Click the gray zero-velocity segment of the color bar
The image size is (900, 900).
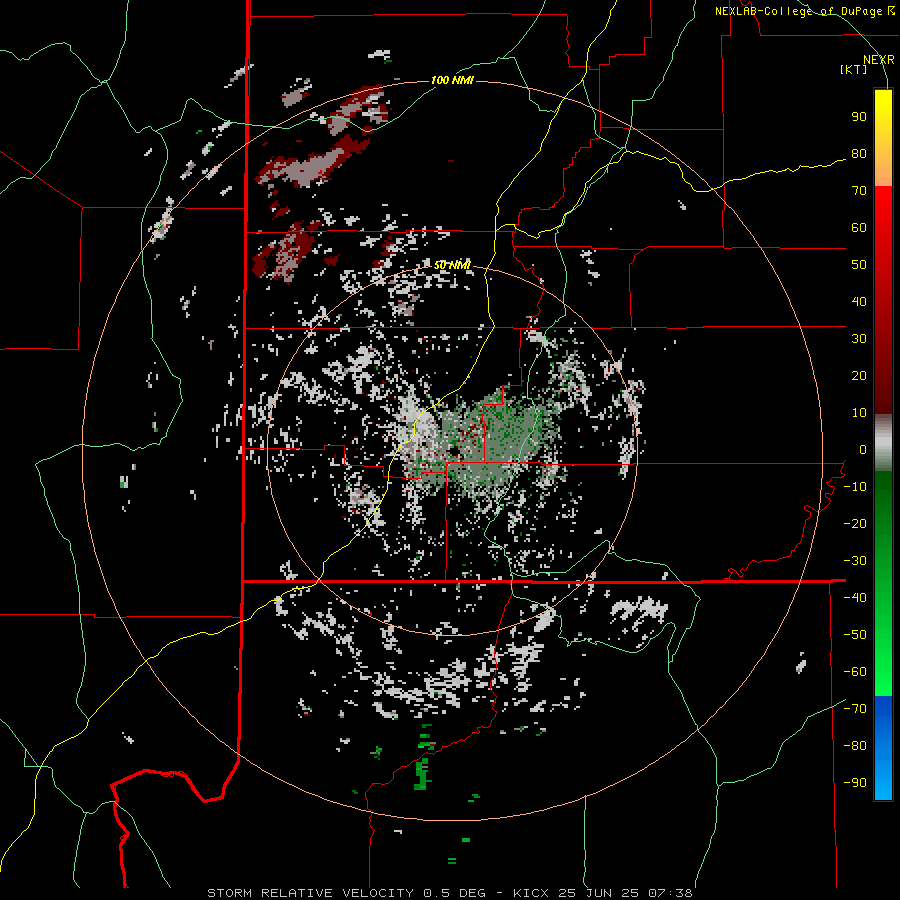coord(883,443)
